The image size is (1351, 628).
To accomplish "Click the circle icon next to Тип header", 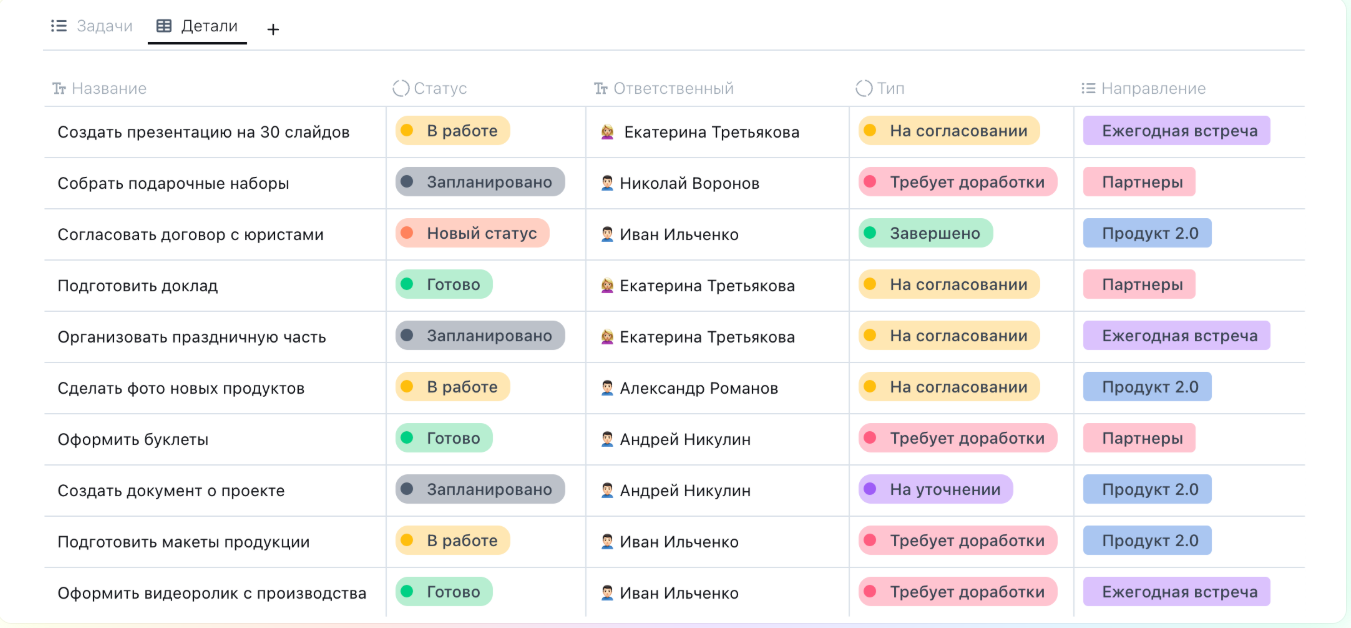I will click(861, 89).
